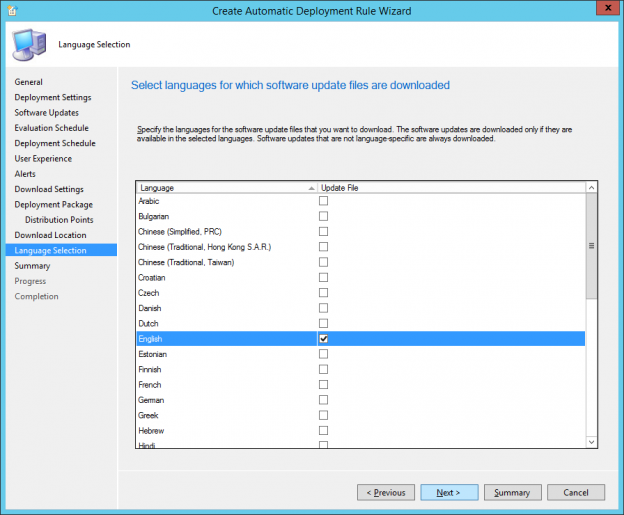Open the Deployment Settings step

53,97
